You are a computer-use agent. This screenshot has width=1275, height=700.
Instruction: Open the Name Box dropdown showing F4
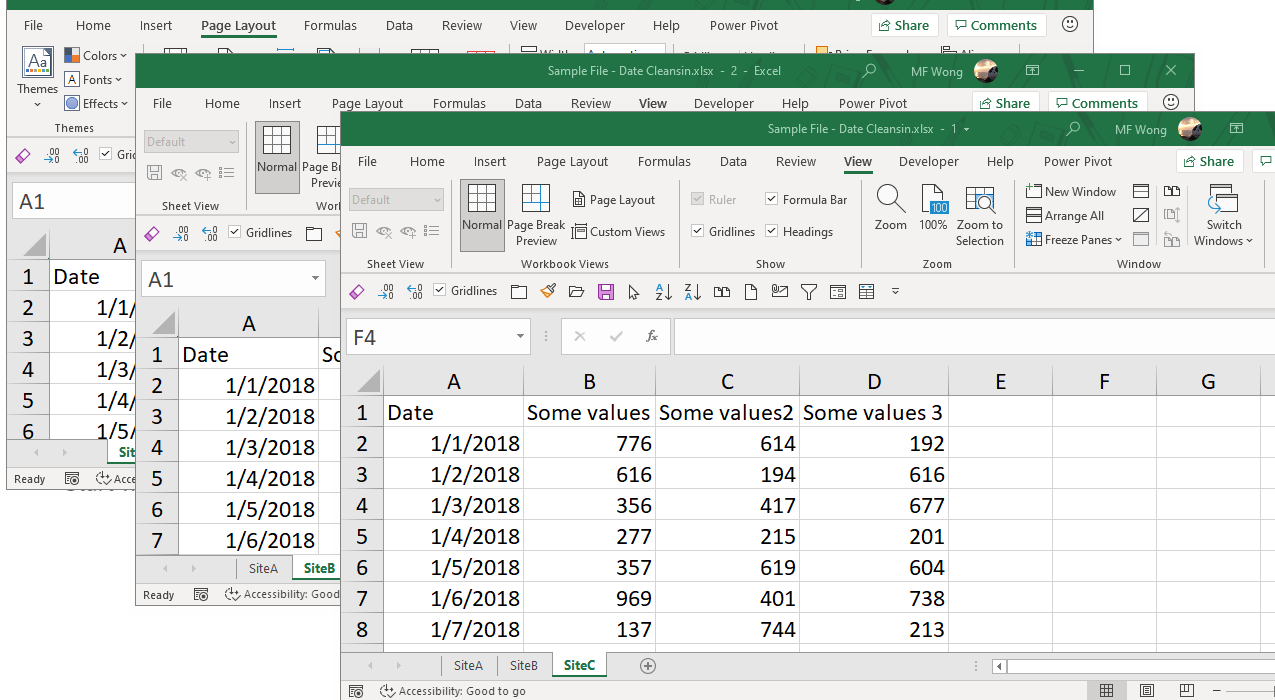pyautogui.click(x=519, y=336)
